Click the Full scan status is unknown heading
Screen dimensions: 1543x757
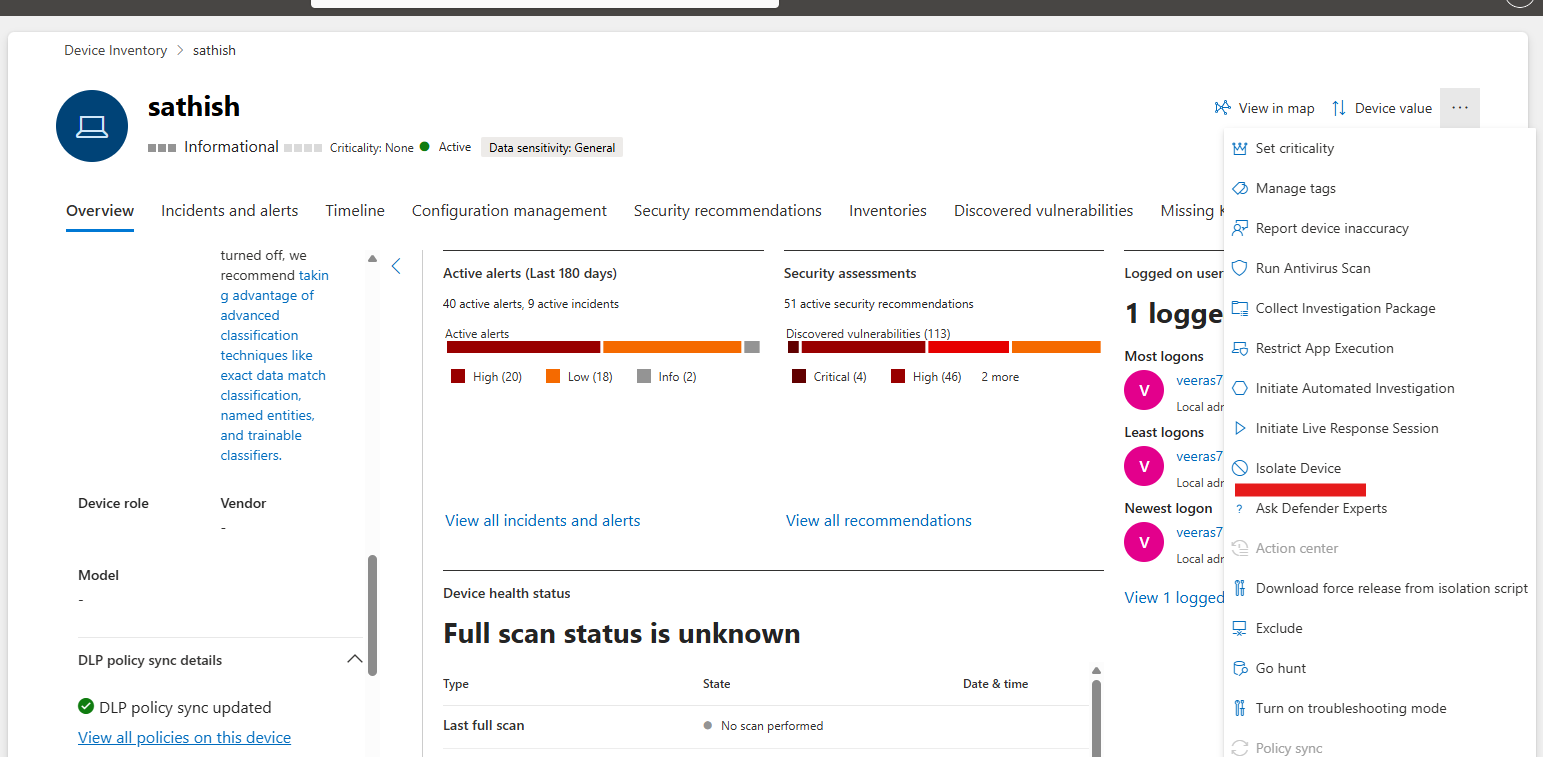tap(622, 634)
